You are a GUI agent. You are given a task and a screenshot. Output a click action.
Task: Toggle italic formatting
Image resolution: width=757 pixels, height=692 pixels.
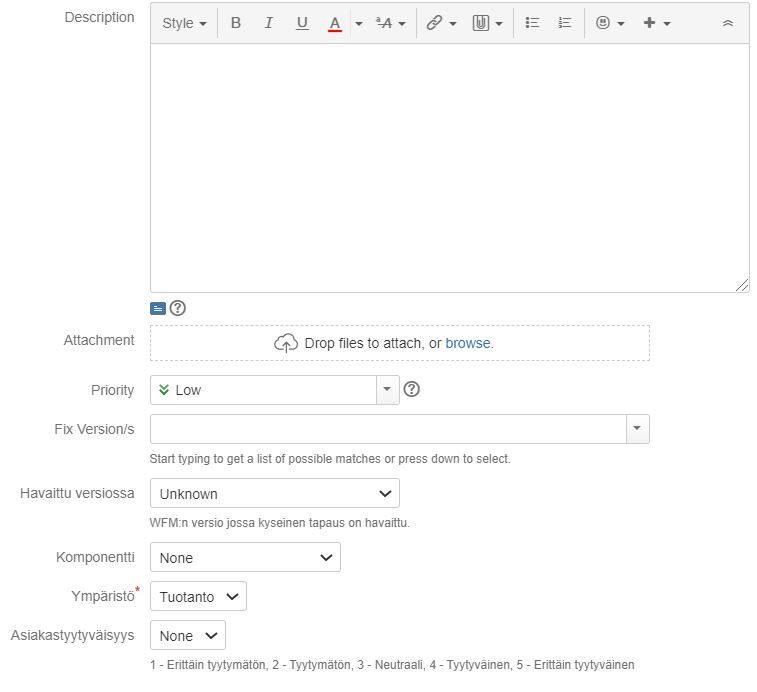(x=268, y=23)
